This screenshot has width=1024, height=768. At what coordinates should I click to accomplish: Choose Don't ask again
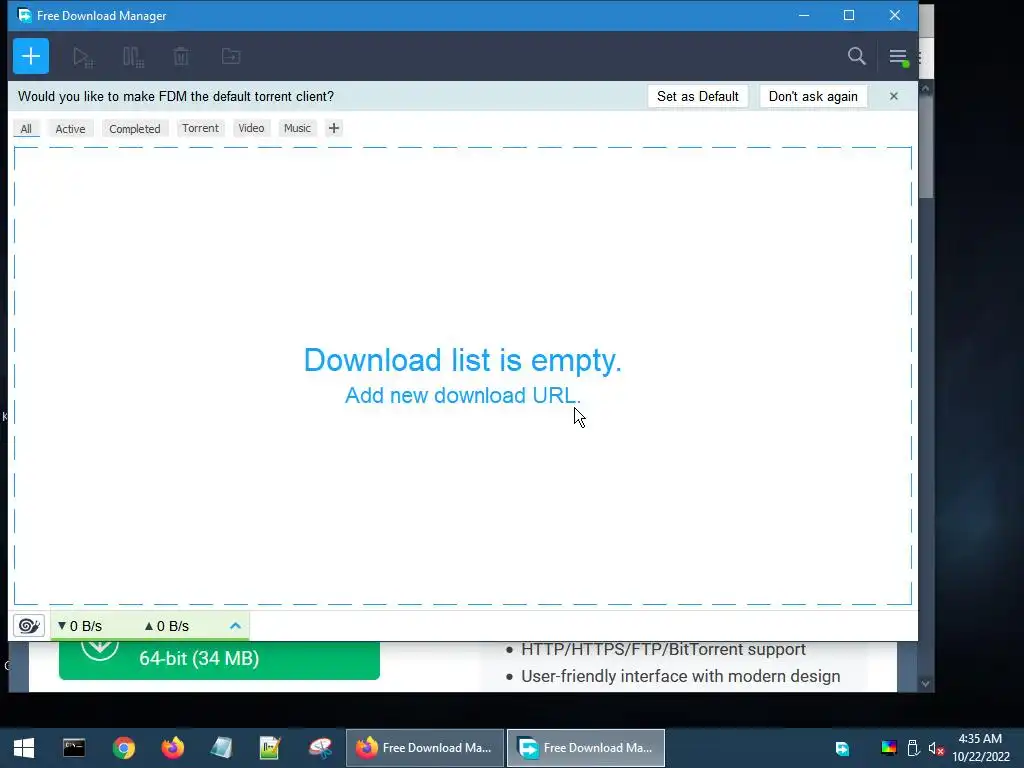tap(813, 97)
